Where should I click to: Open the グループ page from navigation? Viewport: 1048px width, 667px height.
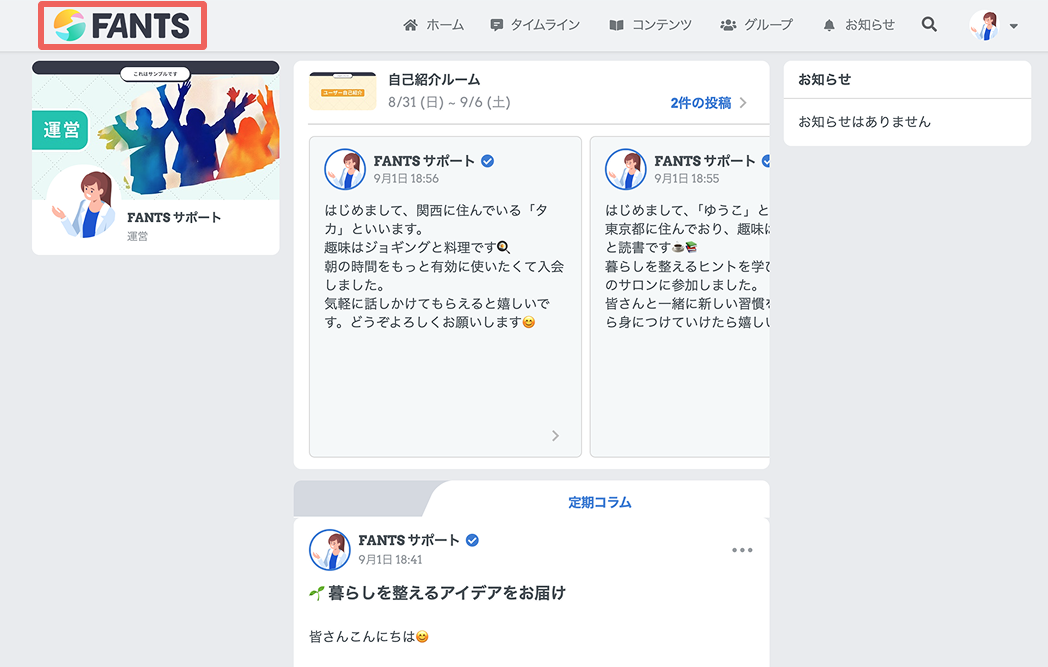756,25
